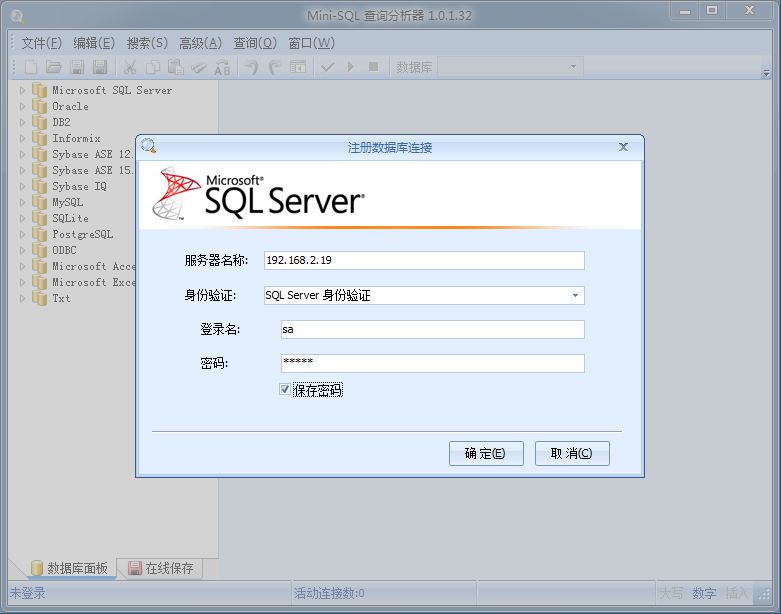Click the Undo arrow icon

point(252,67)
